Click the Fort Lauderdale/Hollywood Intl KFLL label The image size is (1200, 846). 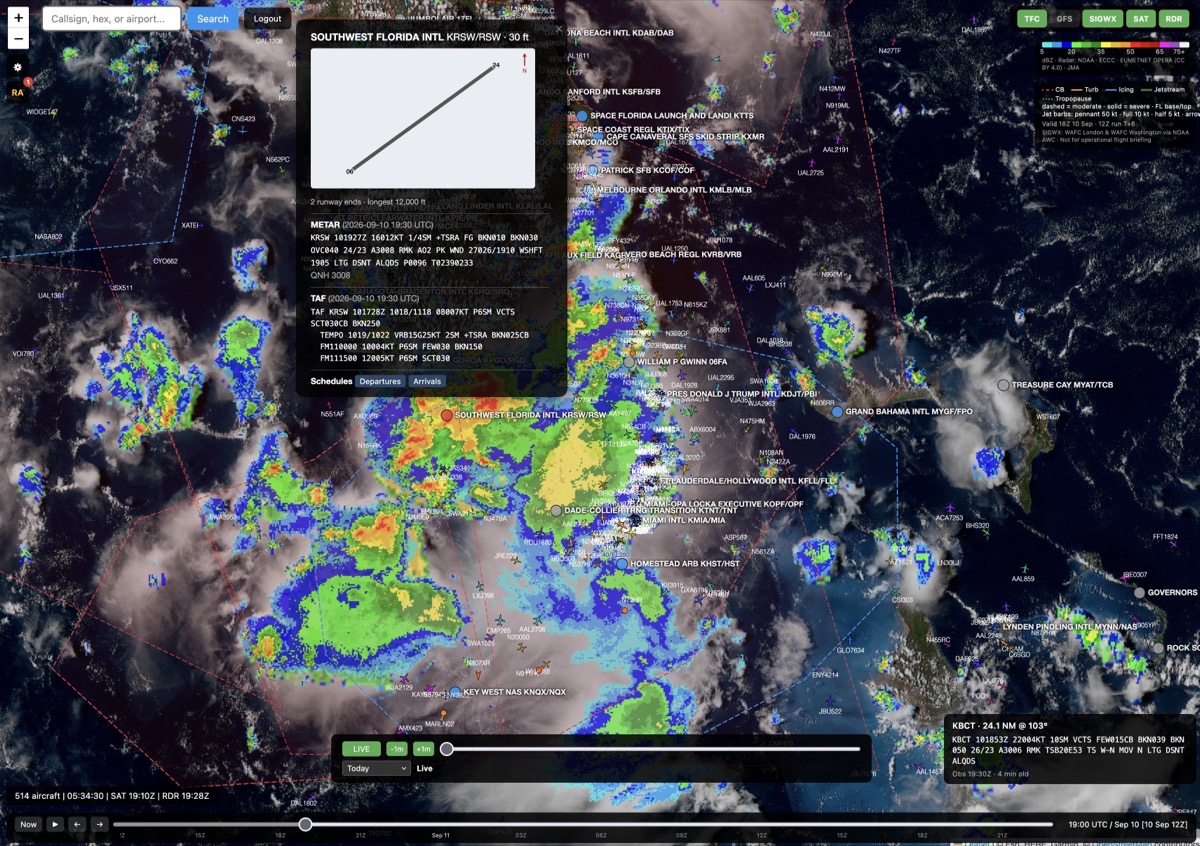[747, 481]
